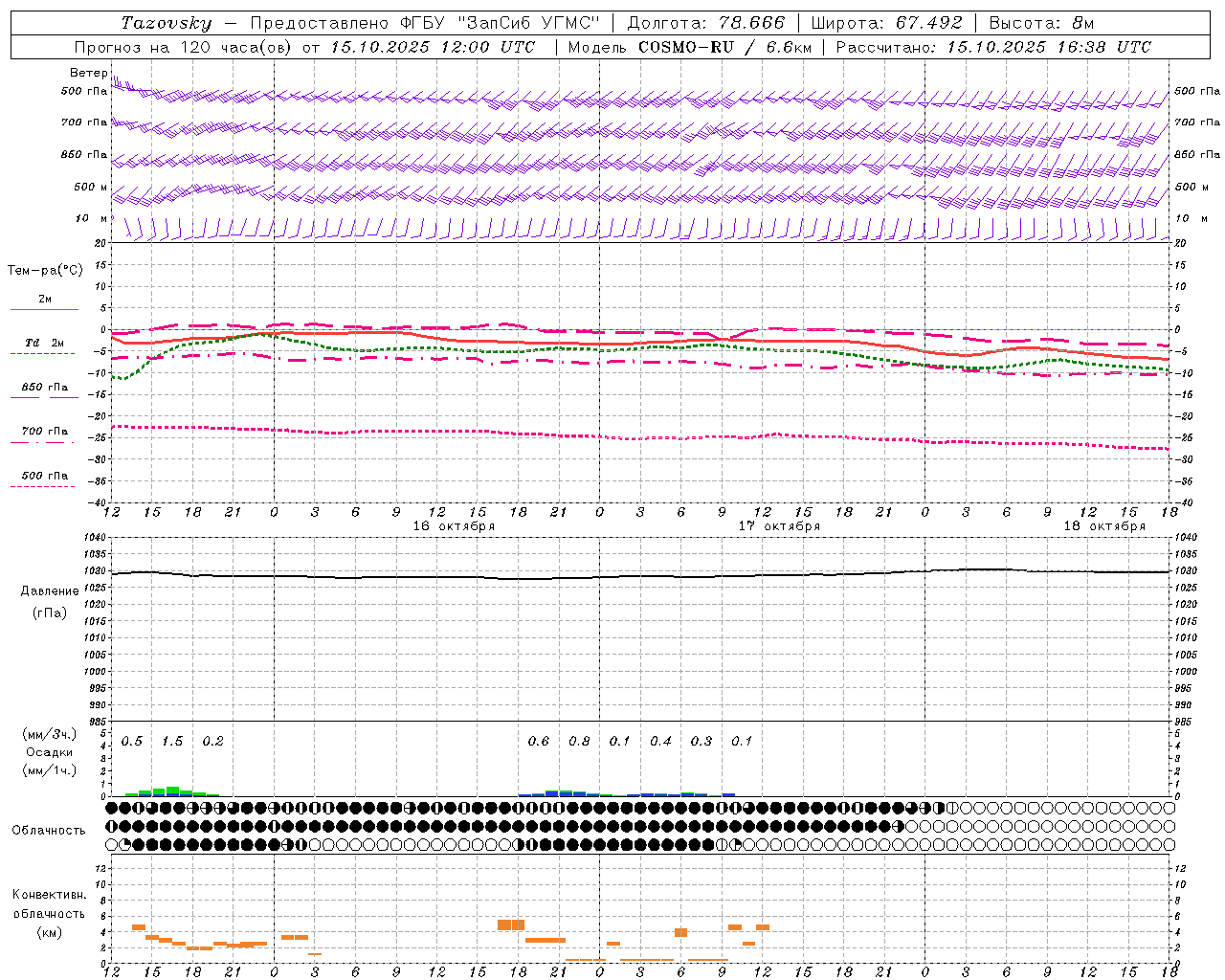Click the Рассчитано: 15.10.2025 16:38 UTC timestamp
This screenshot has height=980, width=1225.
click(x=993, y=47)
